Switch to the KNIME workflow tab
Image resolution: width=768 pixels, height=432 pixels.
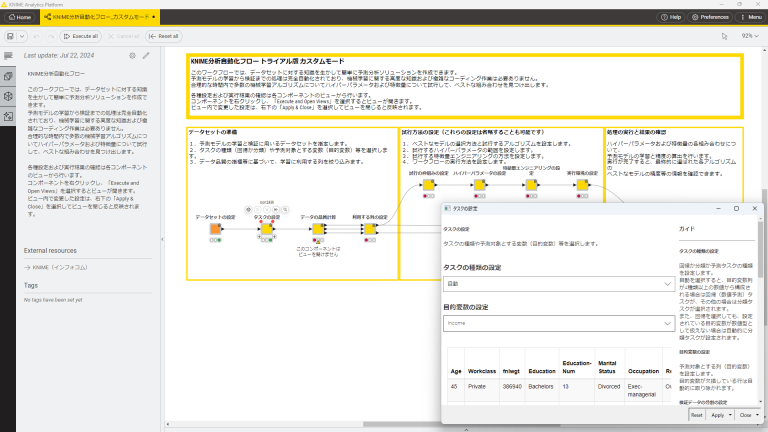point(100,17)
